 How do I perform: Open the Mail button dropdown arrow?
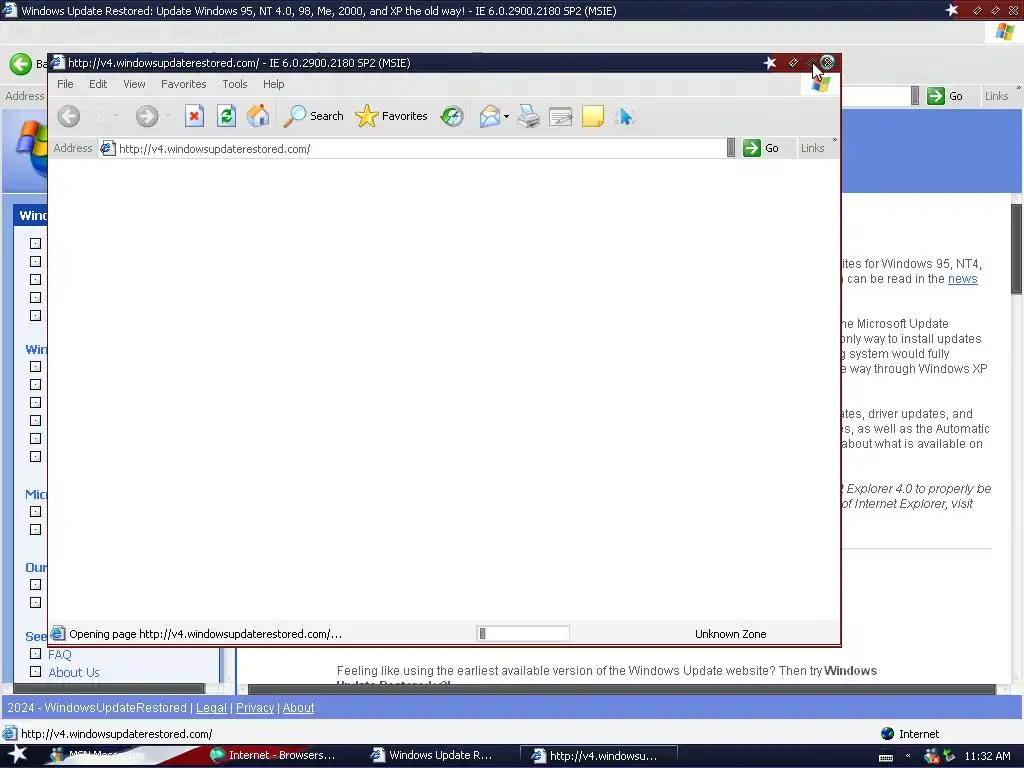pos(506,117)
